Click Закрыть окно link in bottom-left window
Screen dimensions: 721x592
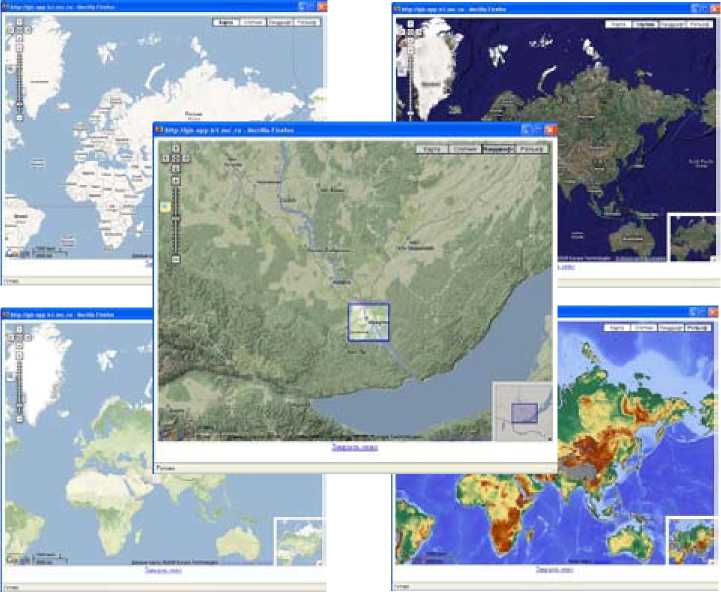pos(163,570)
